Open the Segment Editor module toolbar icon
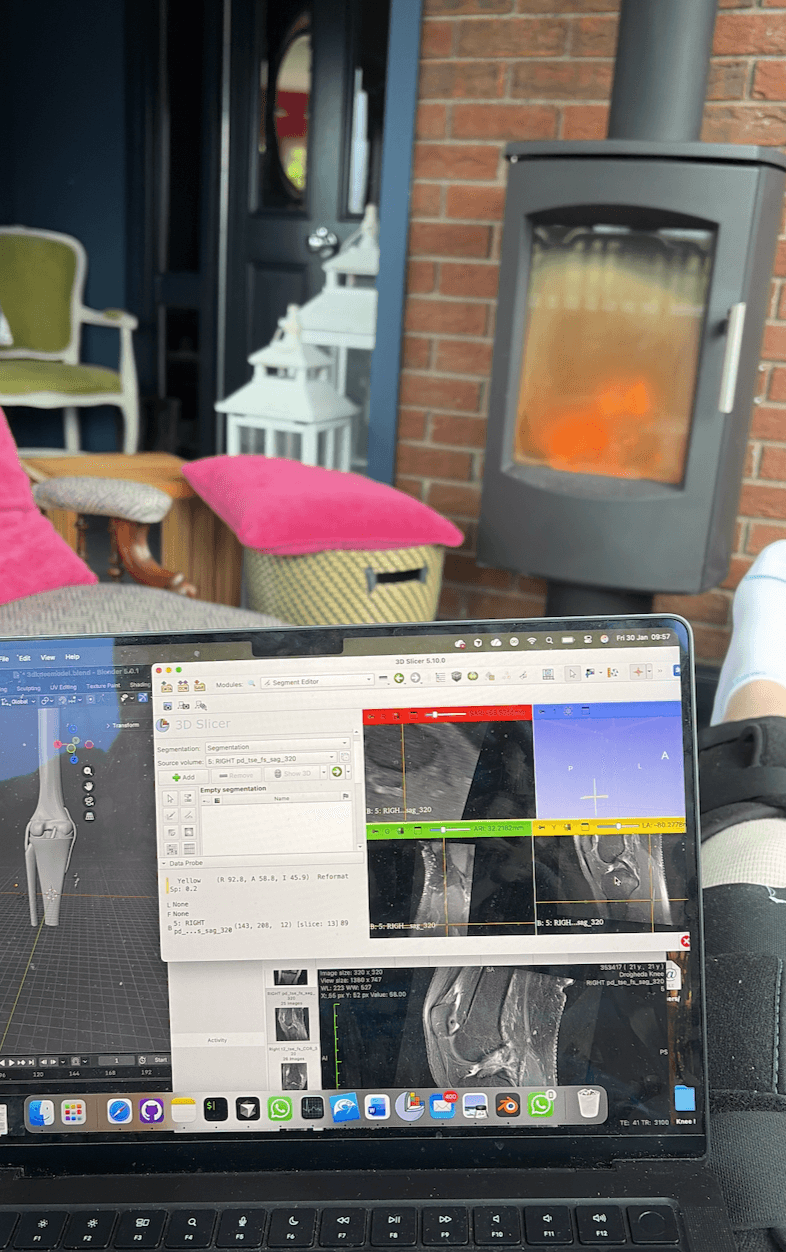The image size is (786, 1252). [x=522, y=677]
